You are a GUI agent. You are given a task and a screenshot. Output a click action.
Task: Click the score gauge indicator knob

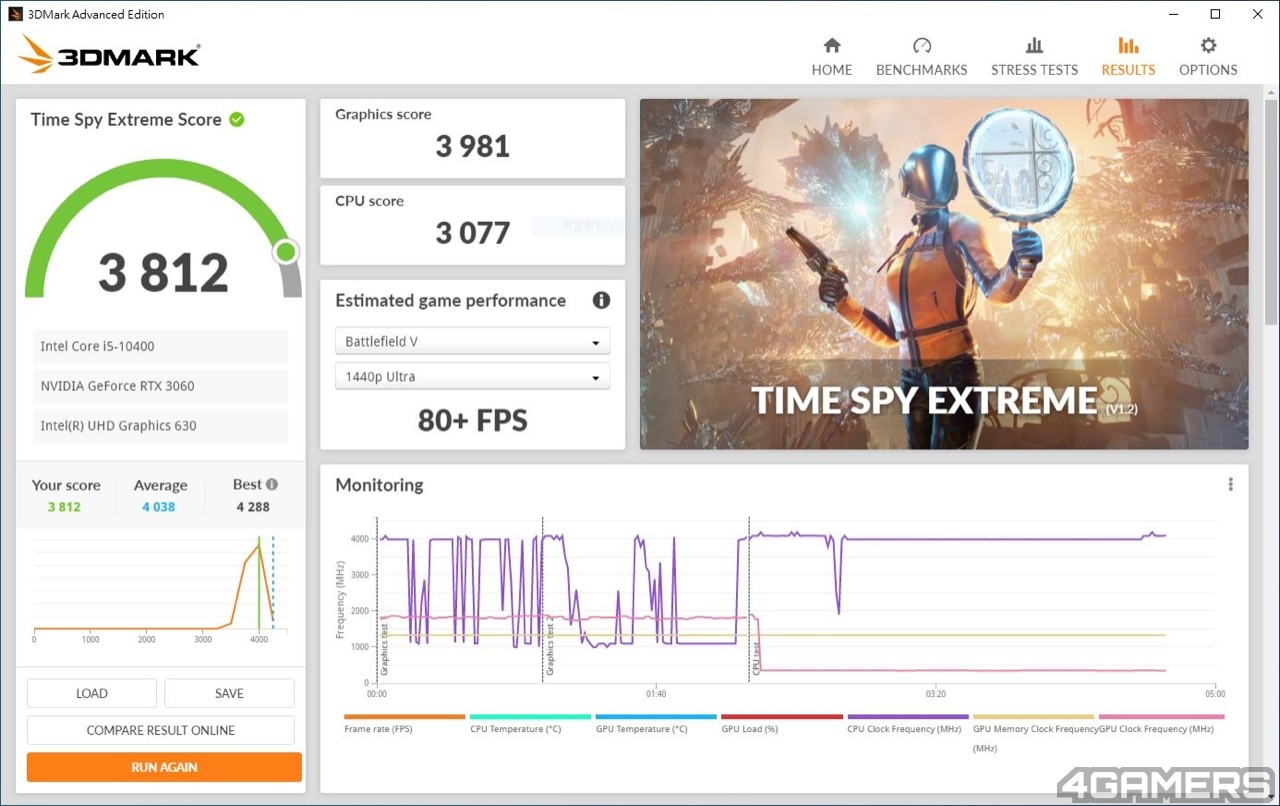click(x=286, y=251)
